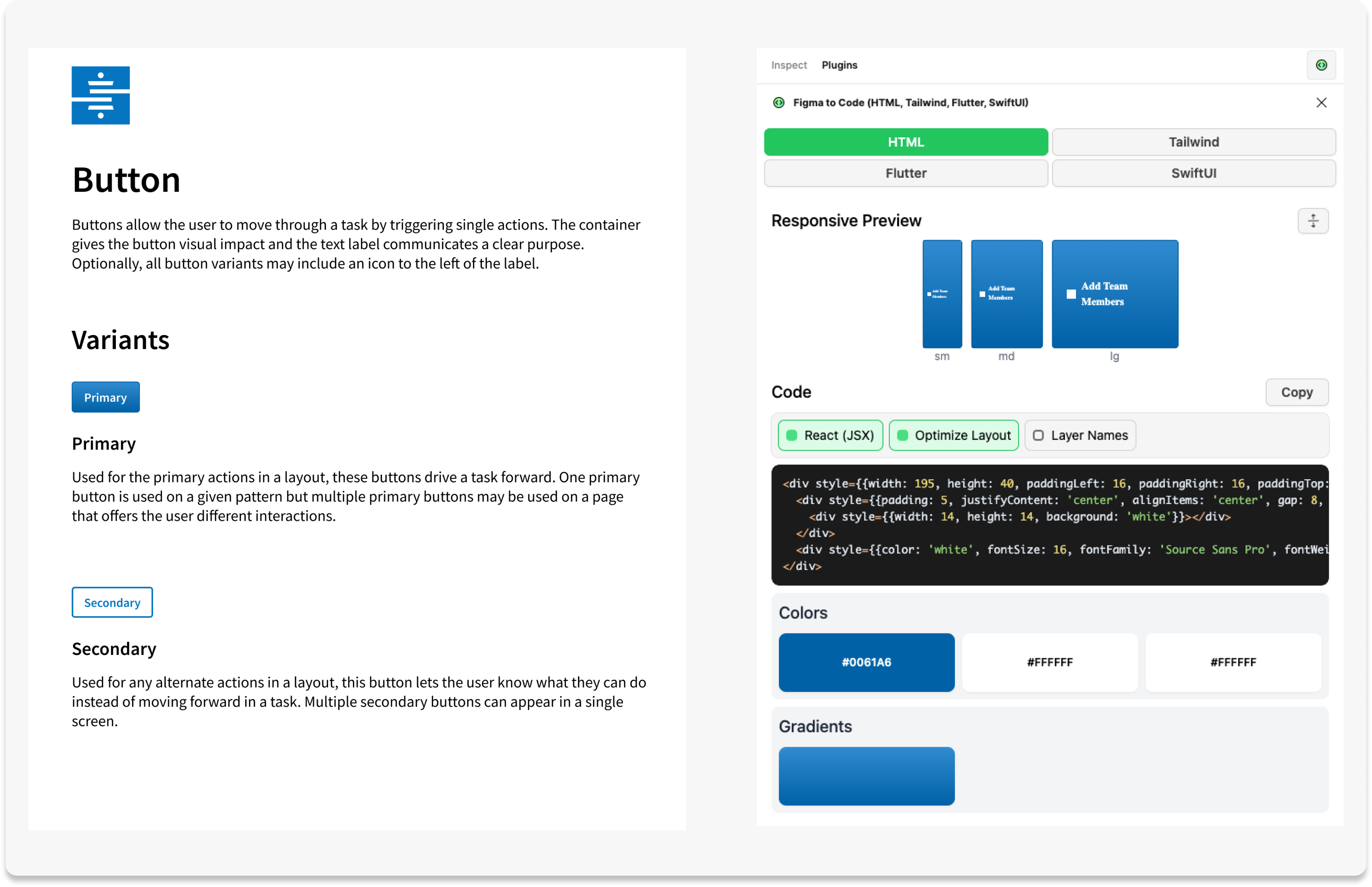Select the HTML output mode

[x=905, y=142]
